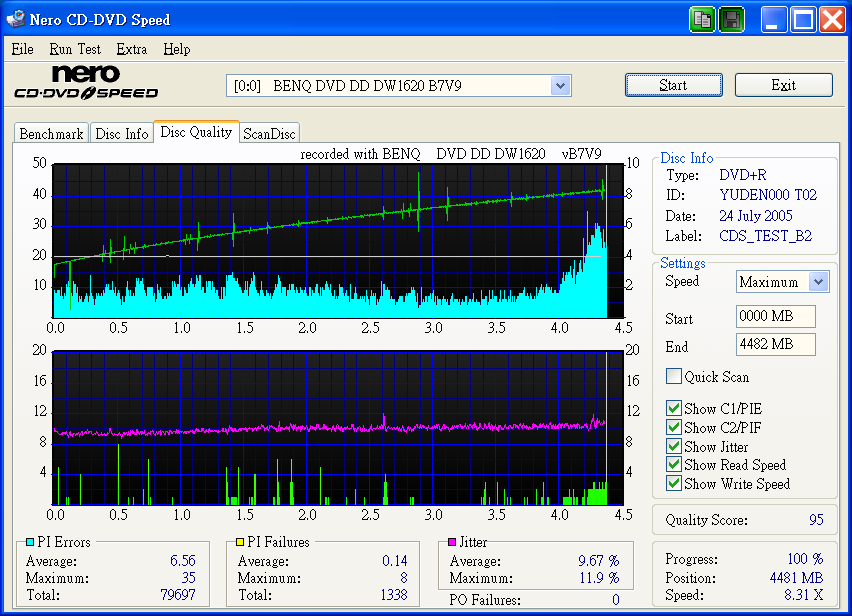Click the Progress value 100 %

(x=805, y=559)
